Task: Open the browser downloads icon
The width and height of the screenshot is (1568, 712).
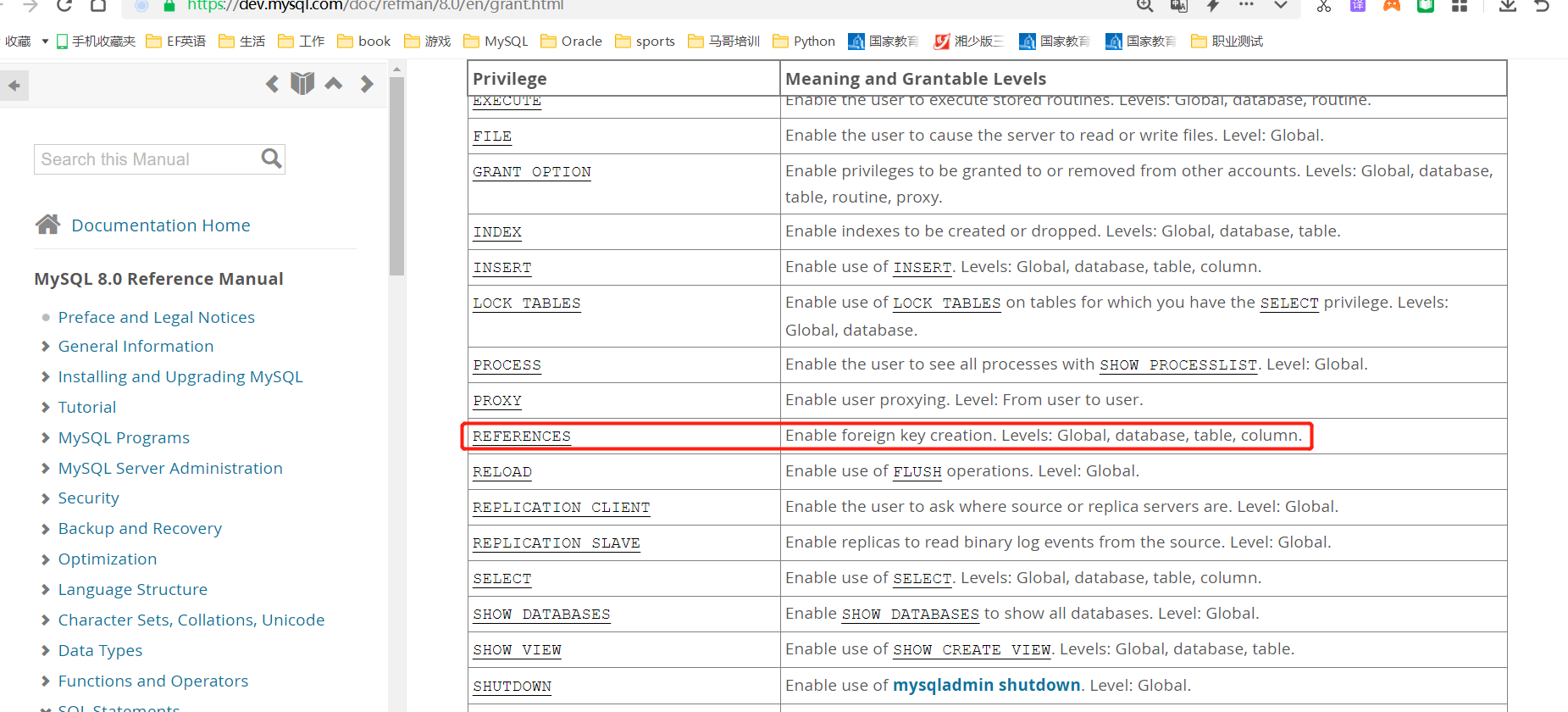Action: 1507,5
